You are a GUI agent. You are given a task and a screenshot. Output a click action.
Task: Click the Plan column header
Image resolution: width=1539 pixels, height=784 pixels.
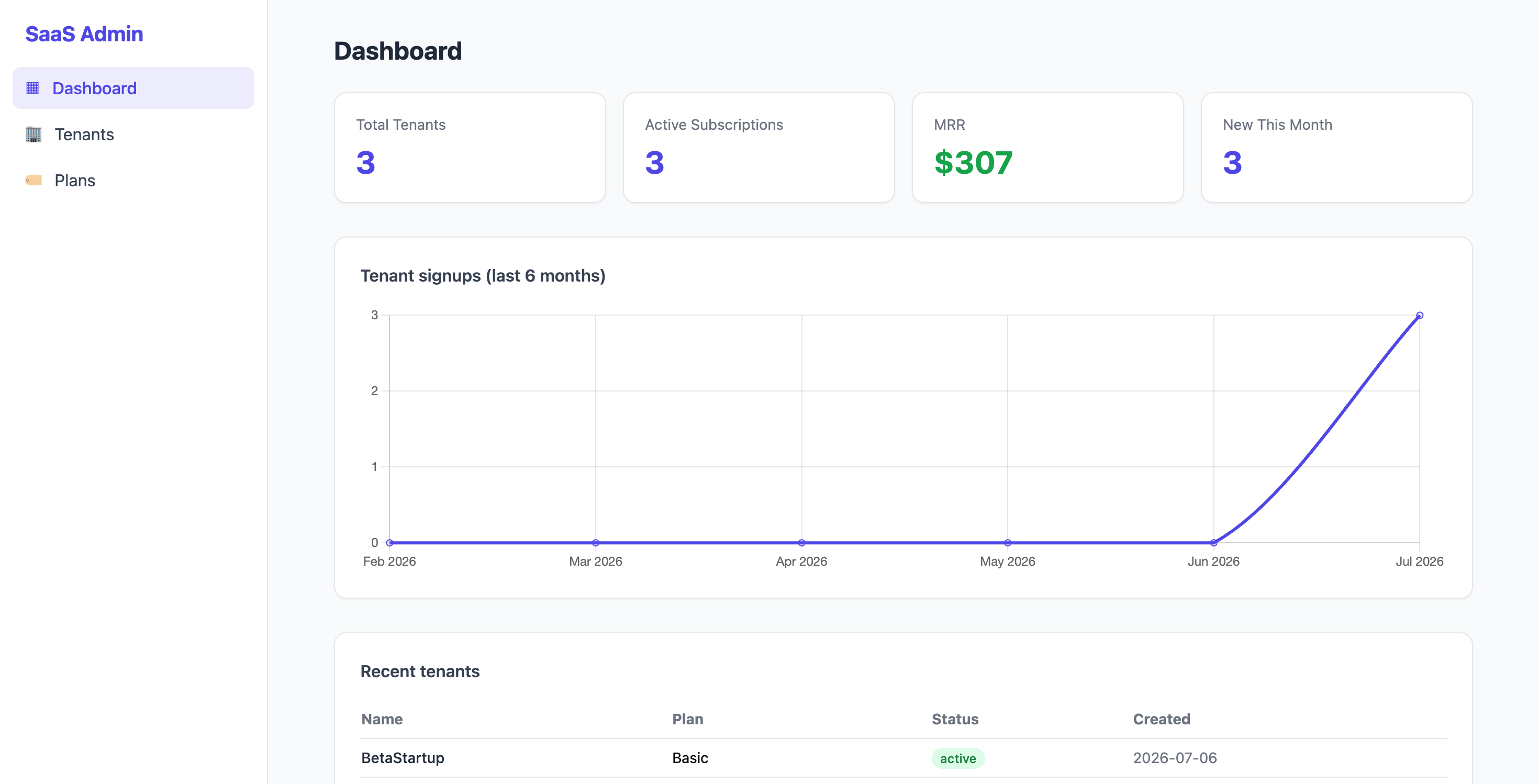[x=688, y=719]
